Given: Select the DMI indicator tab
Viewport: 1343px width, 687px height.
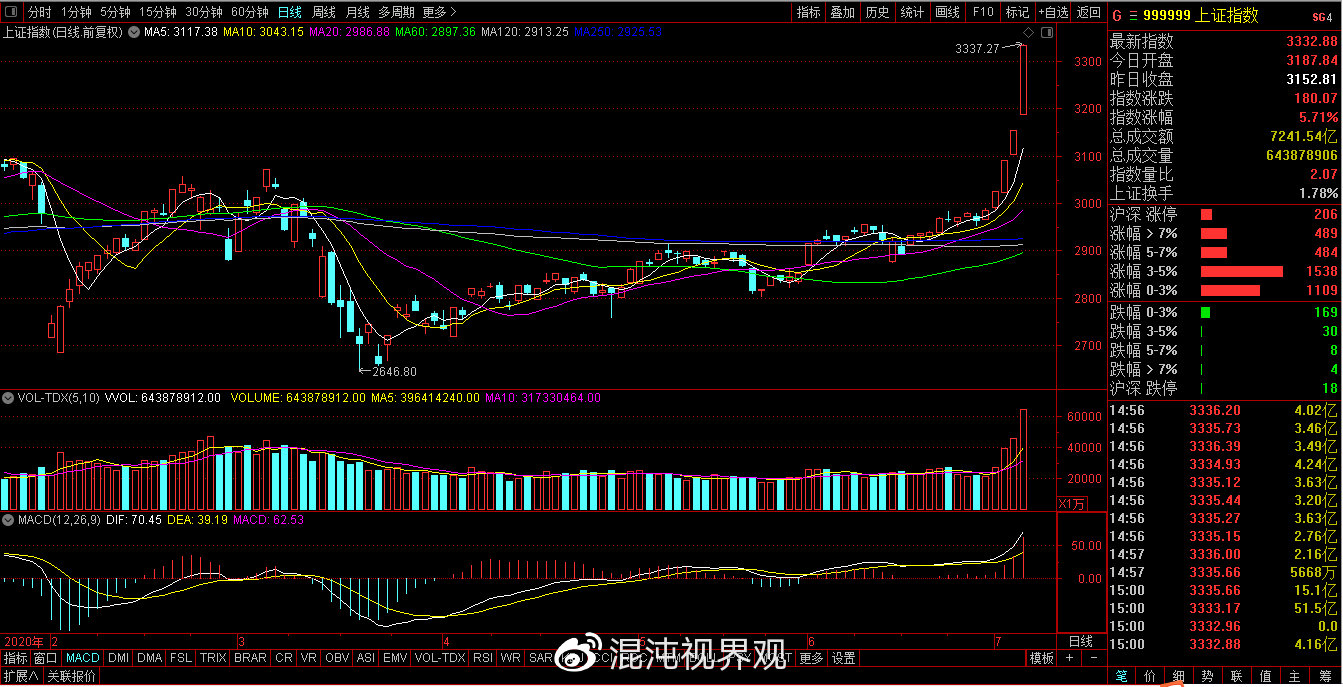Looking at the screenshot, I should pos(118,658).
